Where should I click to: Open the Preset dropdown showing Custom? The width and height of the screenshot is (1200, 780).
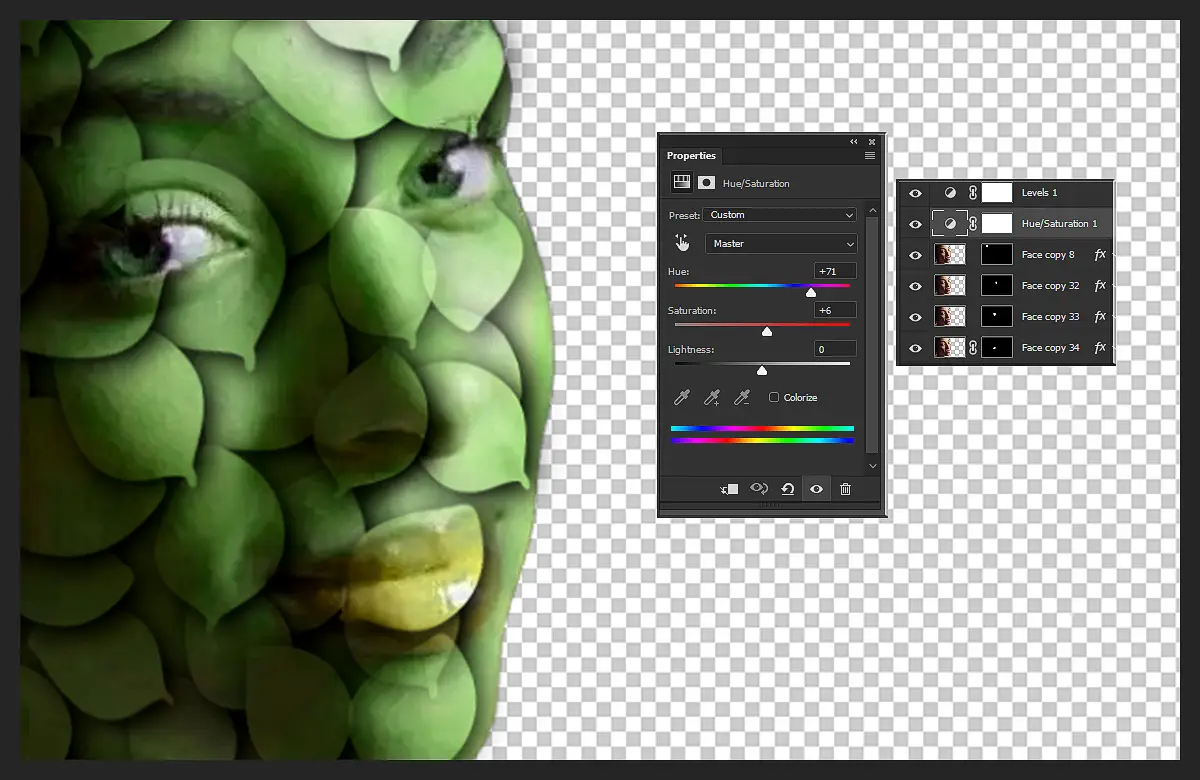click(780, 215)
